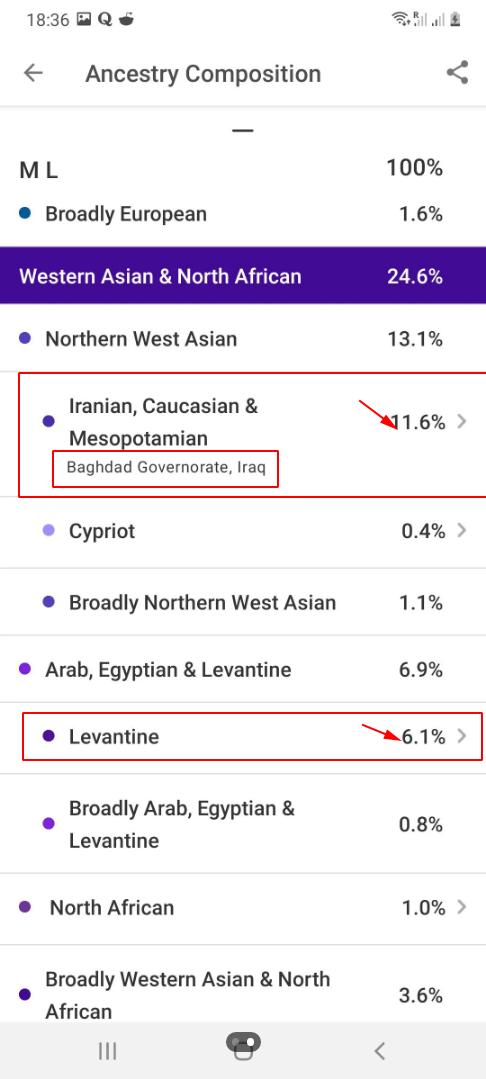Image resolution: width=486 pixels, height=1079 pixels.
Task: Tap Android recent apps button
Action: point(107,1050)
